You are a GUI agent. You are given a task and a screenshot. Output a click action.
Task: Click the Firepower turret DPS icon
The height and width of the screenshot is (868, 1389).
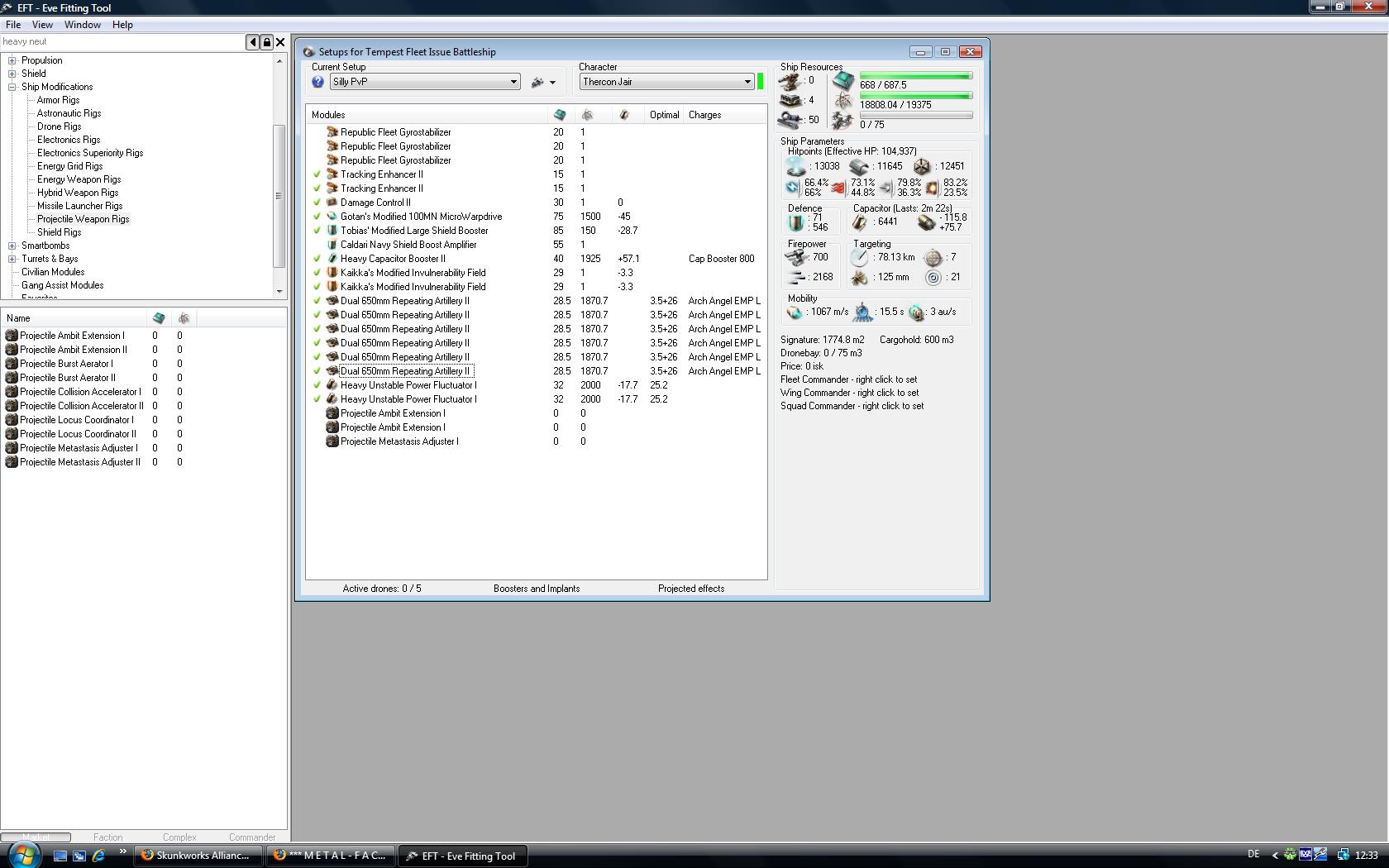point(795,258)
